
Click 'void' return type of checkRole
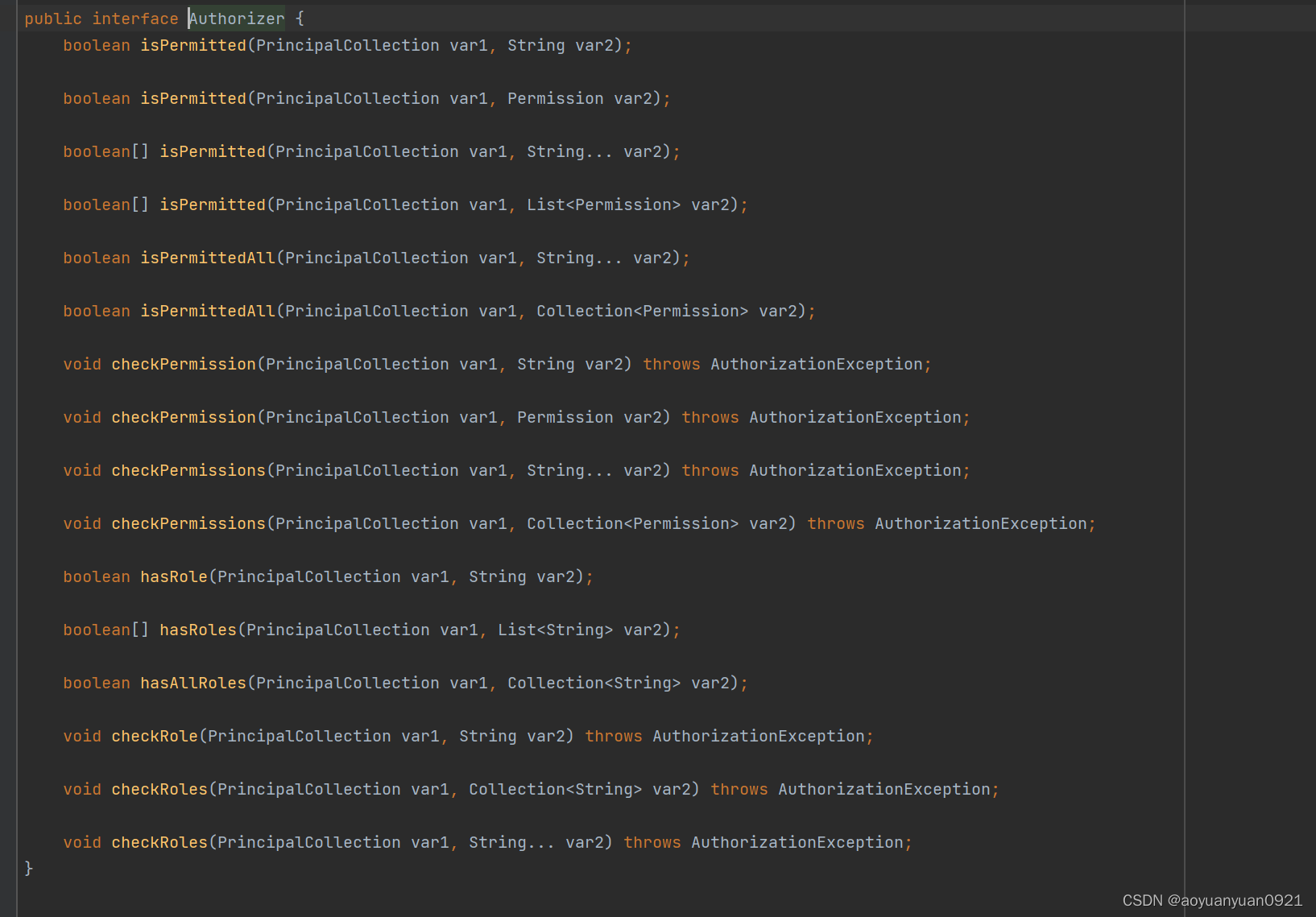point(82,736)
